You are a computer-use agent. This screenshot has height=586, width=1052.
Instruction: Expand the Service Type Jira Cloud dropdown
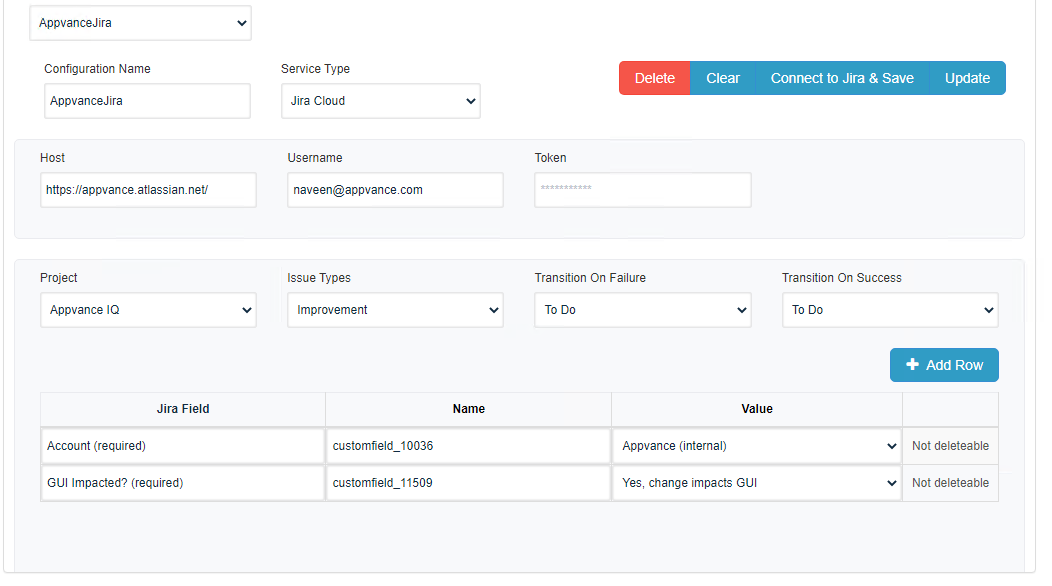(x=380, y=101)
